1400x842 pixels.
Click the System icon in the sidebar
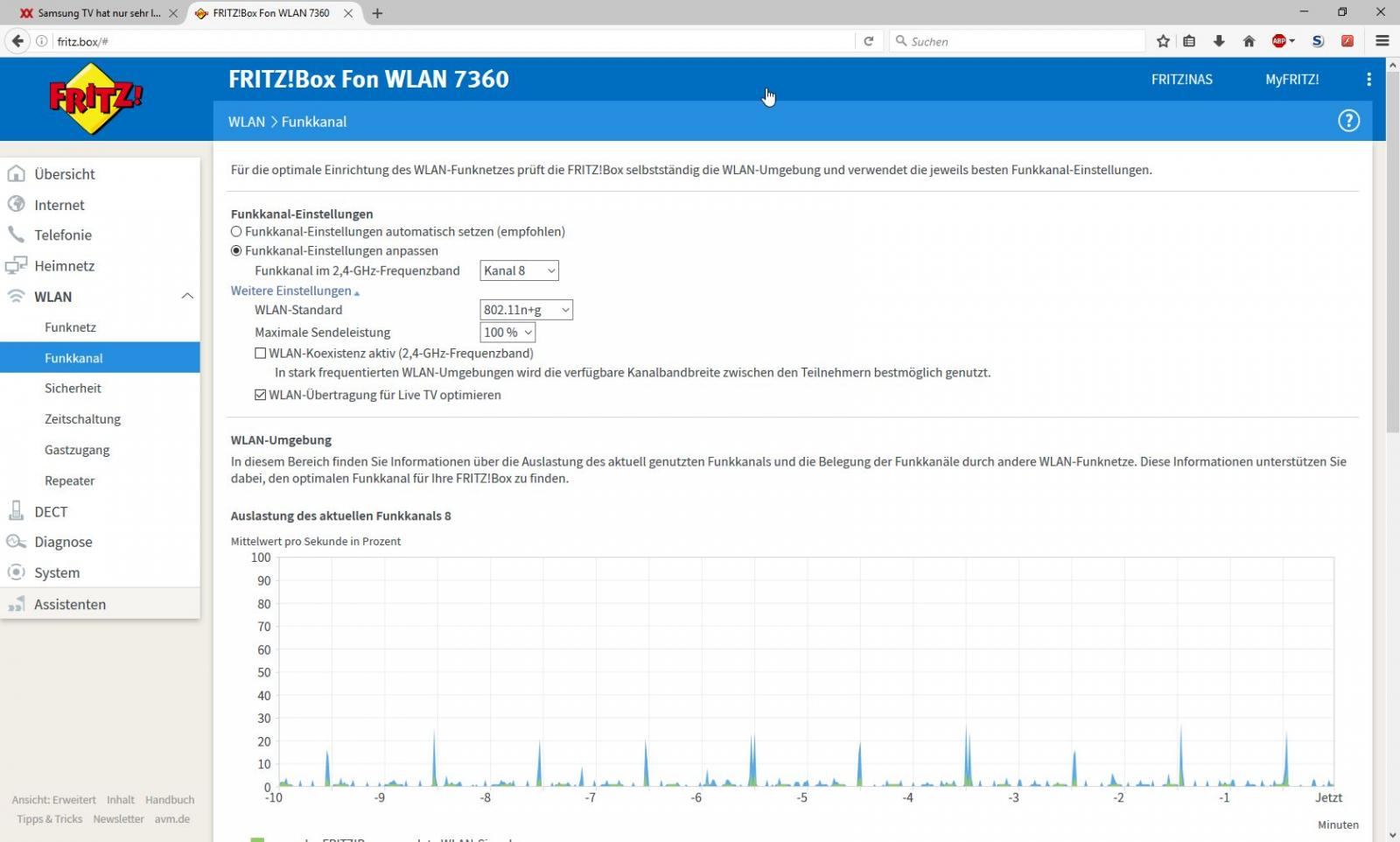(x=16, y=572)
